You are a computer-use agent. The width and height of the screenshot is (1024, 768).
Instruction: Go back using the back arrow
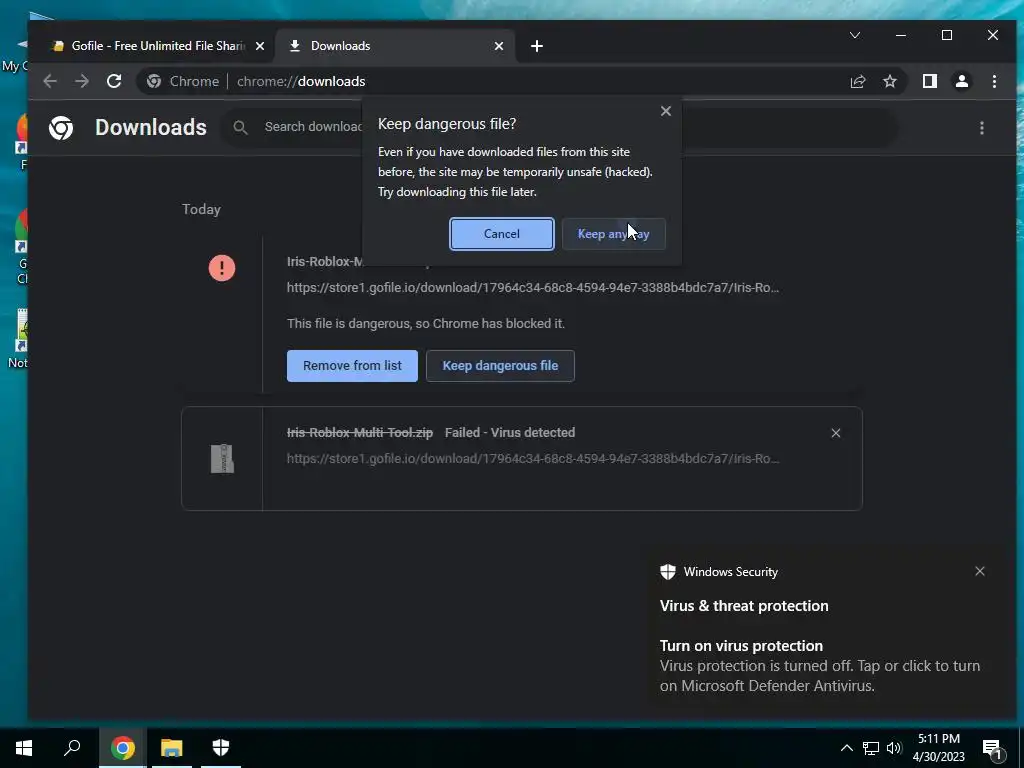coord(50,81)
